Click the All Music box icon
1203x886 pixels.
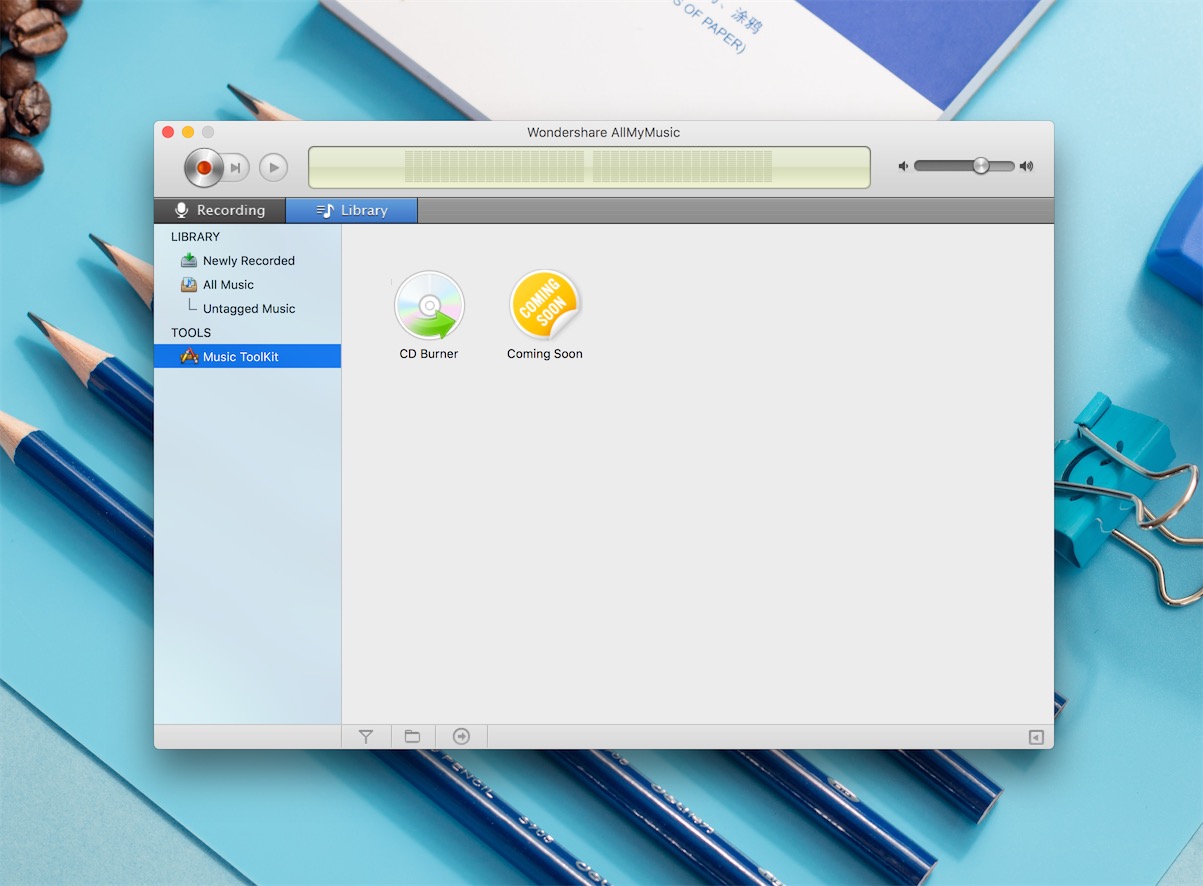point(189,284)
